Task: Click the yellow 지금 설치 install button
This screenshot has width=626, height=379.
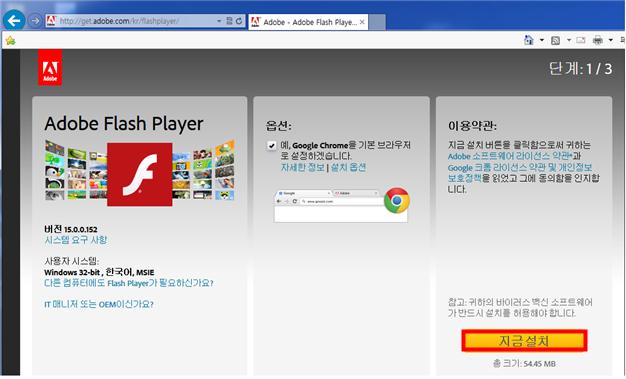Action: [524, 341]
